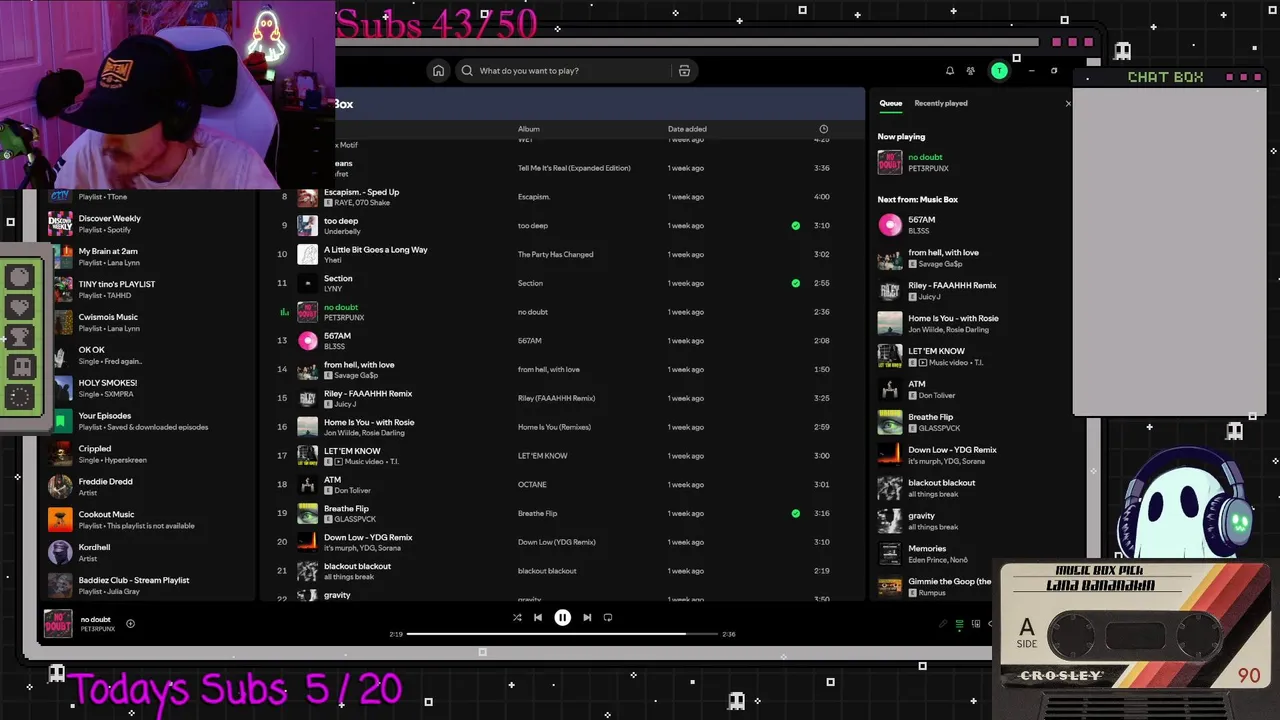Viewport: 1280px width, 720px height.
Task: Click queue item 'Breathe Flip' cover thumbnail
Action: (x=889, y=423)
